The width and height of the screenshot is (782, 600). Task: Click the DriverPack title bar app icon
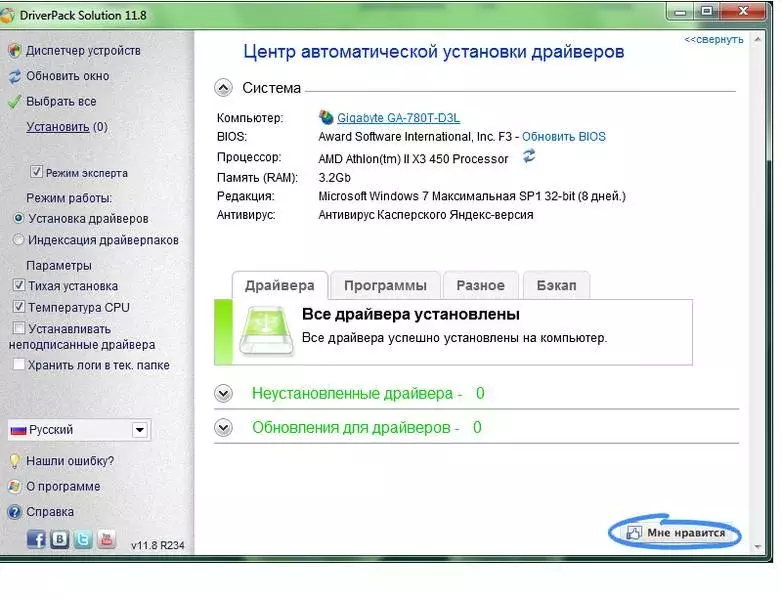click(x=6, y=15)
